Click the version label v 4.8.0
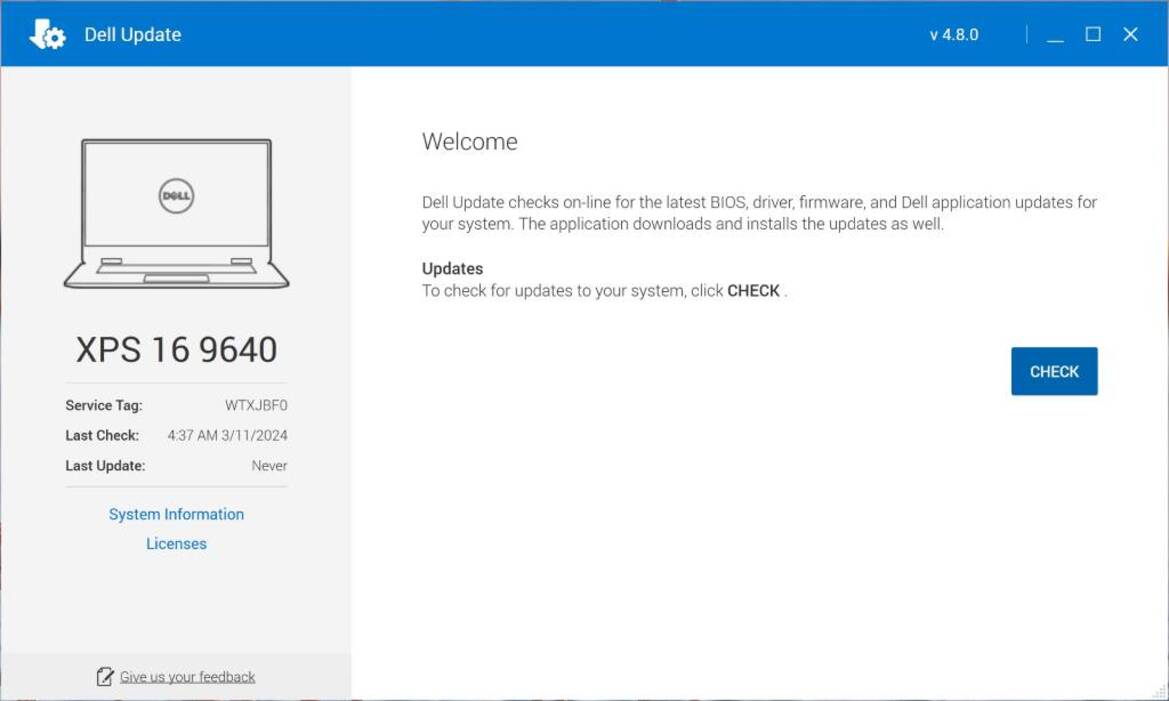This screenshot has height=701, width=1169. 954,35
